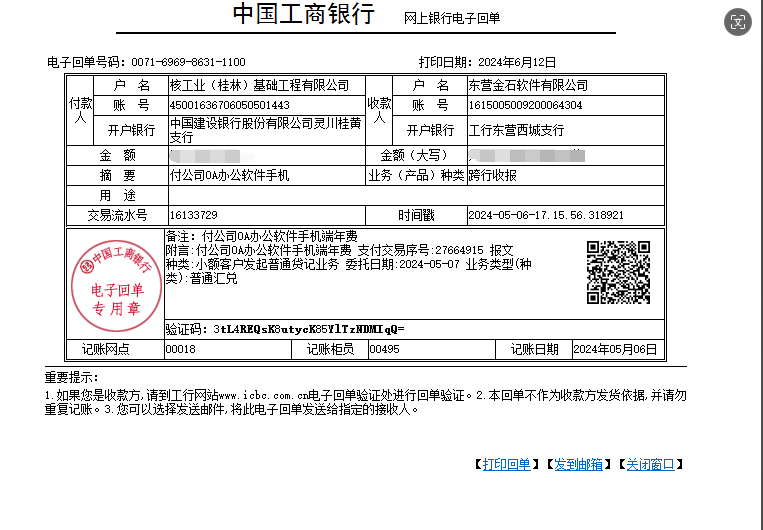Click the 记账日期 label cell
This screenshot has width=763, height=530.
[534, 349]
